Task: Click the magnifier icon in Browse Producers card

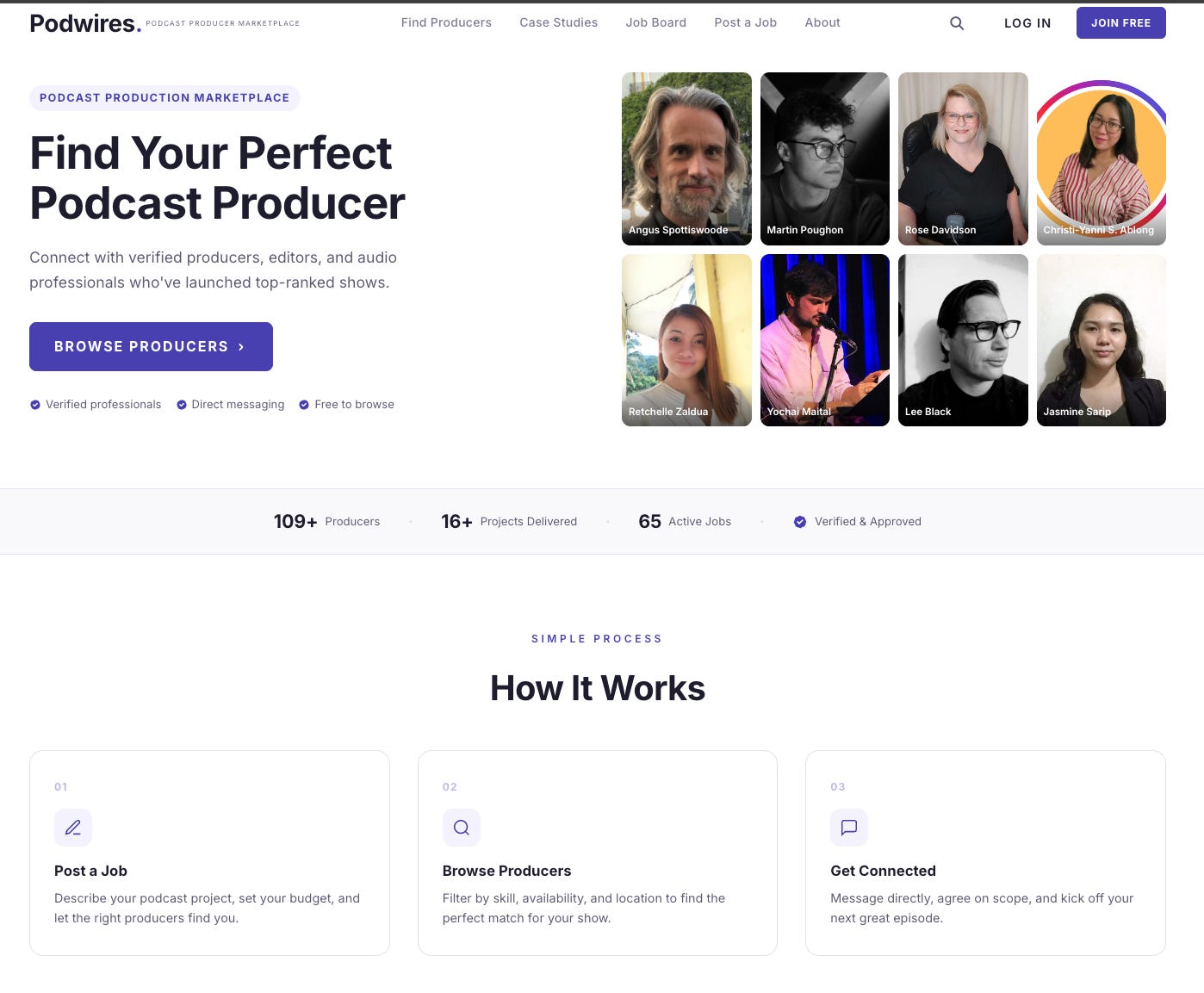Action: coord(462,828)
